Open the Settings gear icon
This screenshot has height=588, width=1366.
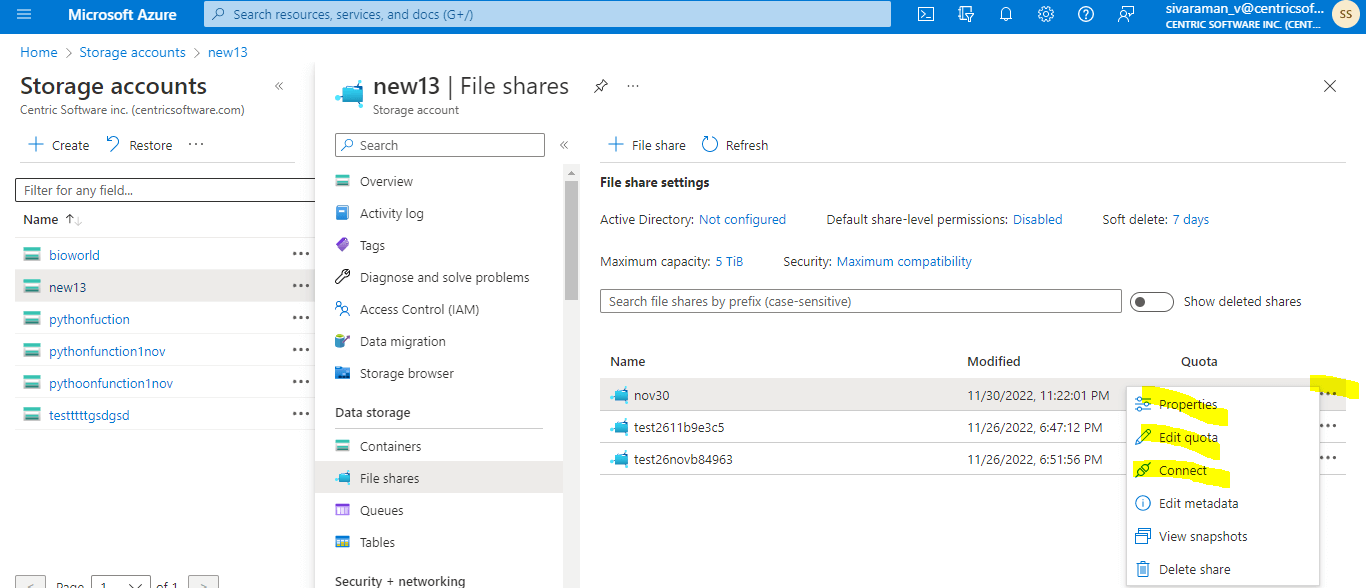coord(1046,14)
